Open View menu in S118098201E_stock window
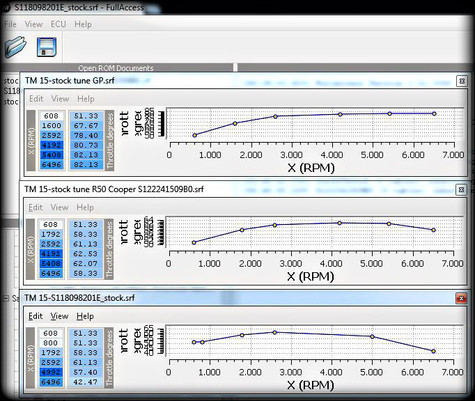 [x=59, y=316]
